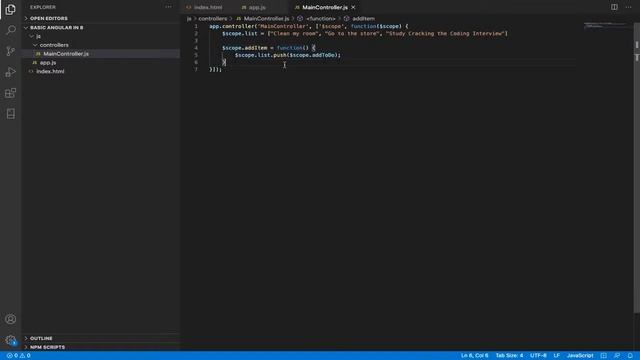Click the code minimap preview
640x360 pixels.
coord(605,25)
